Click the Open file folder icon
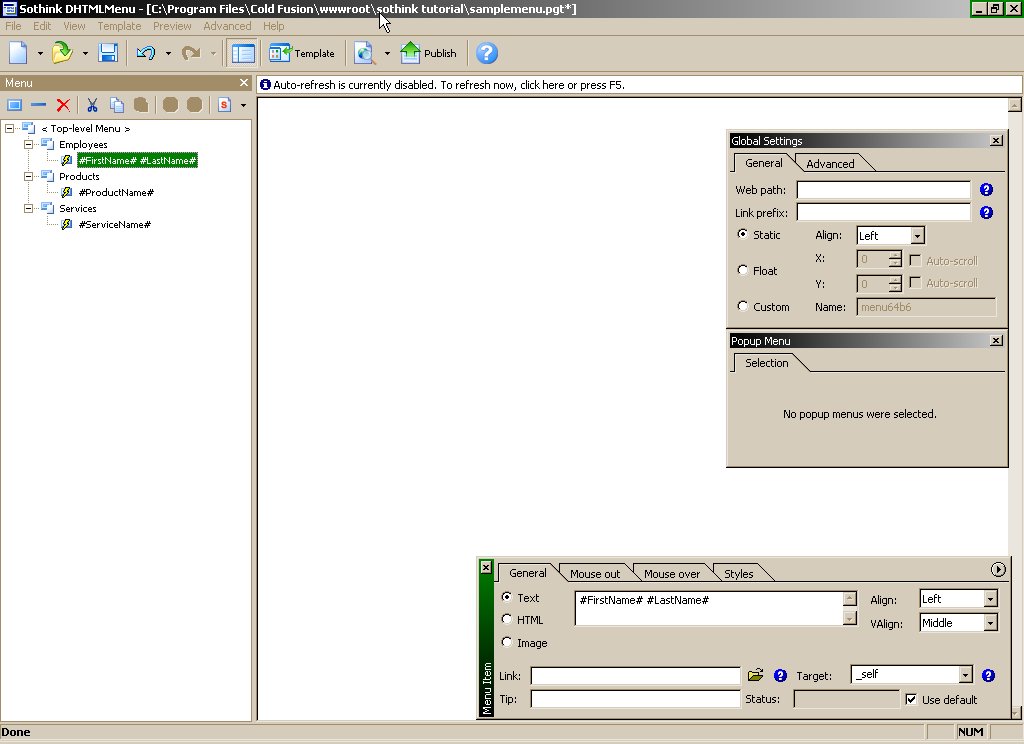 click(x=62, y=53)
